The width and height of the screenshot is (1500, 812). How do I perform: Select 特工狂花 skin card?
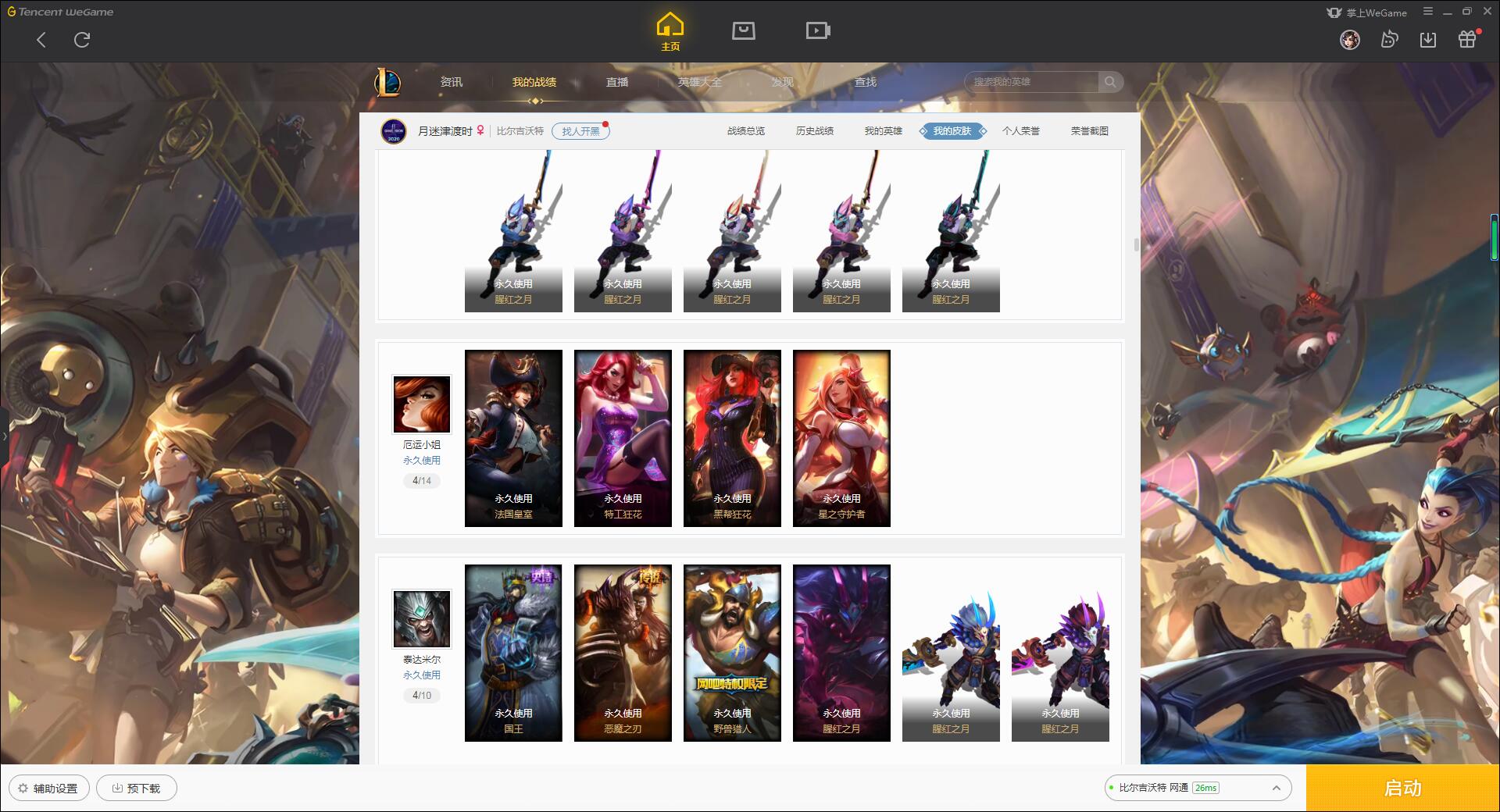pyautogui.click(x=623, y=438)
